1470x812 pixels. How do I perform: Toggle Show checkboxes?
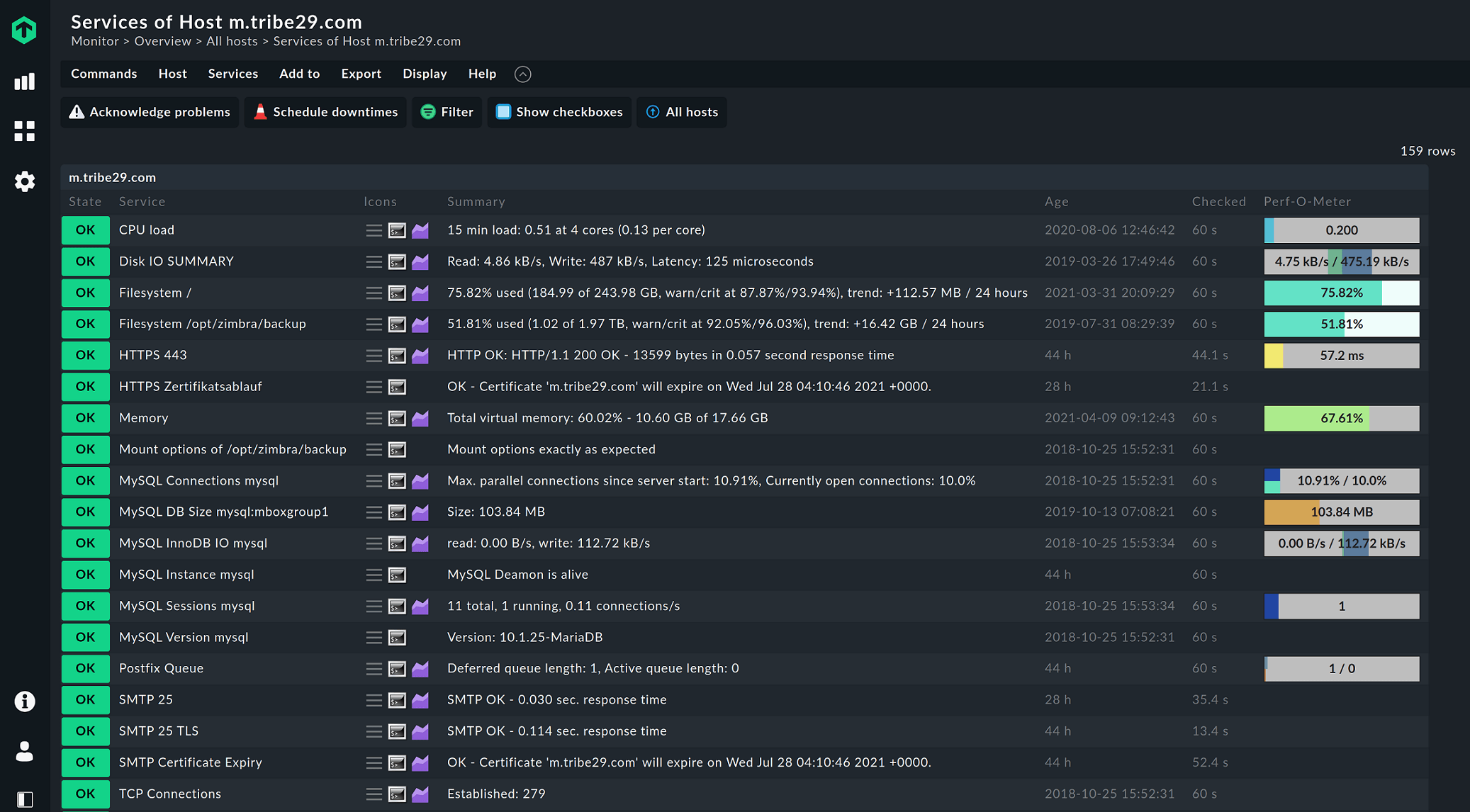tap(559, 112)
